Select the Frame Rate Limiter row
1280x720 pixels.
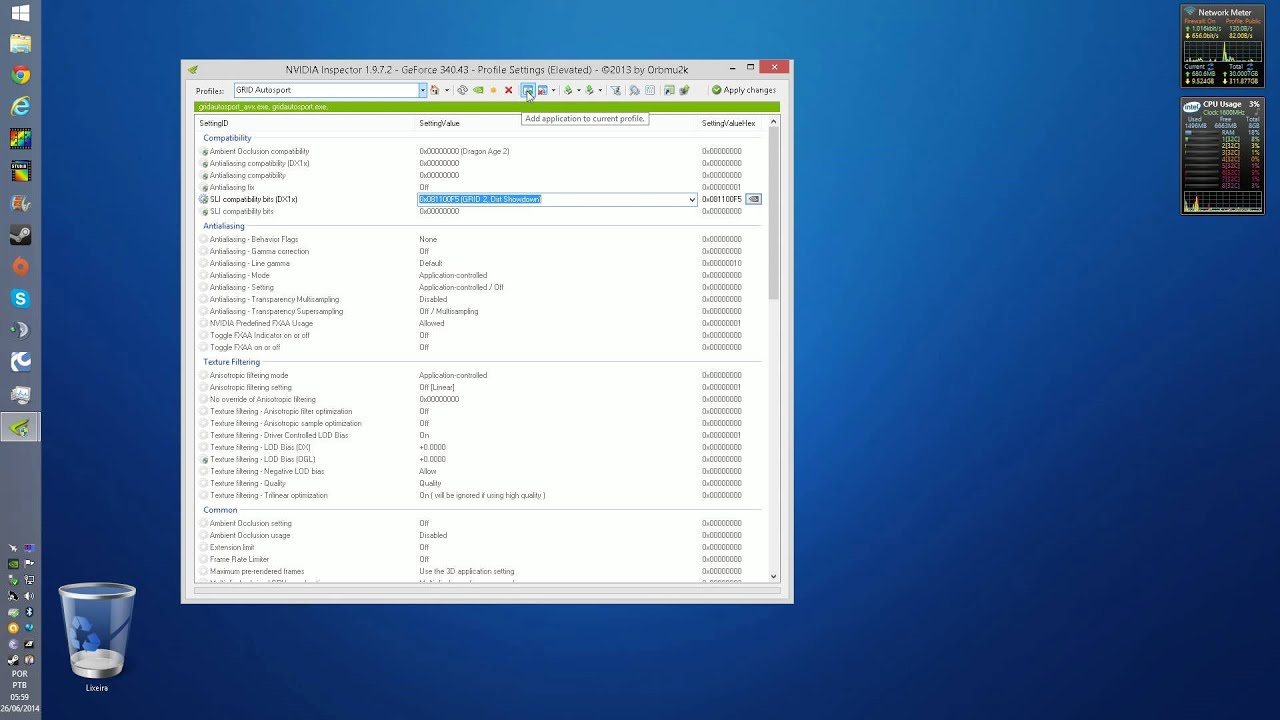click(x=481, y=559)
